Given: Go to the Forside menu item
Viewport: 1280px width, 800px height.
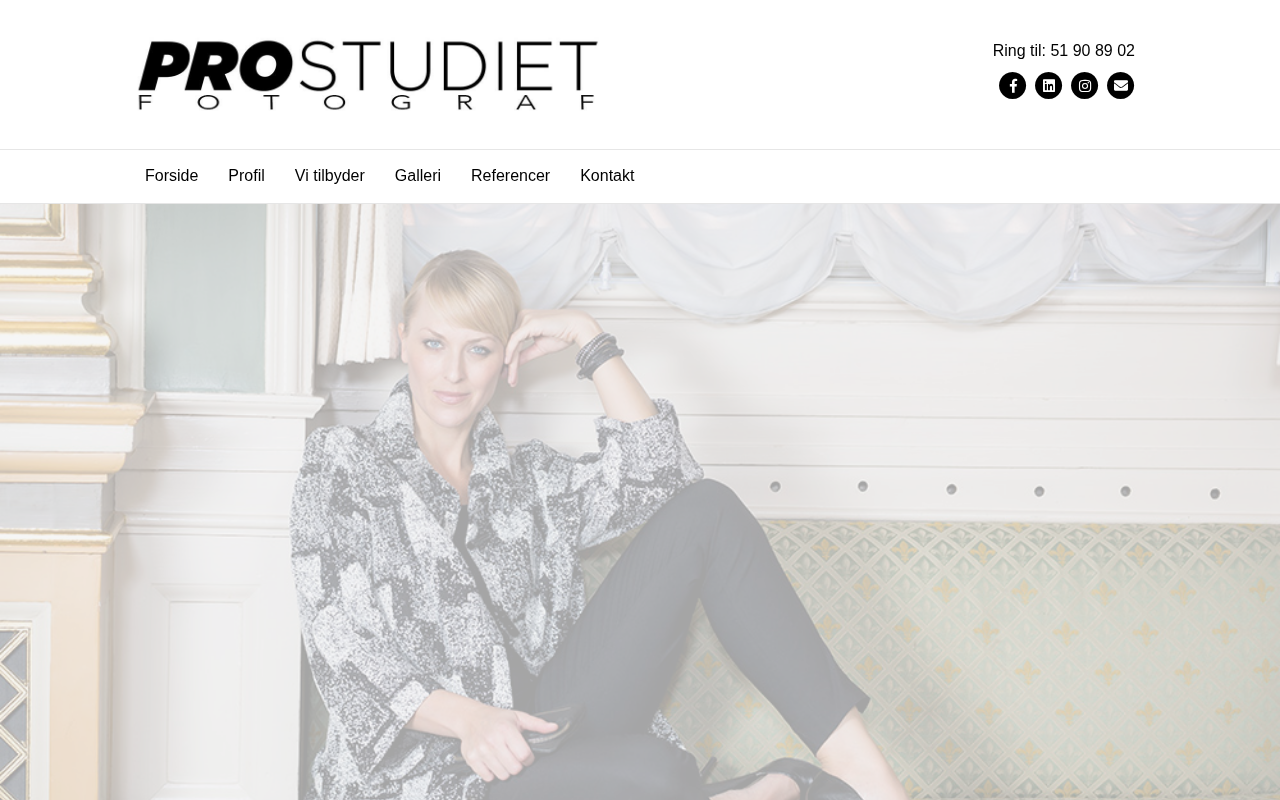Looking at the screenshot, I should coord(171,176).
